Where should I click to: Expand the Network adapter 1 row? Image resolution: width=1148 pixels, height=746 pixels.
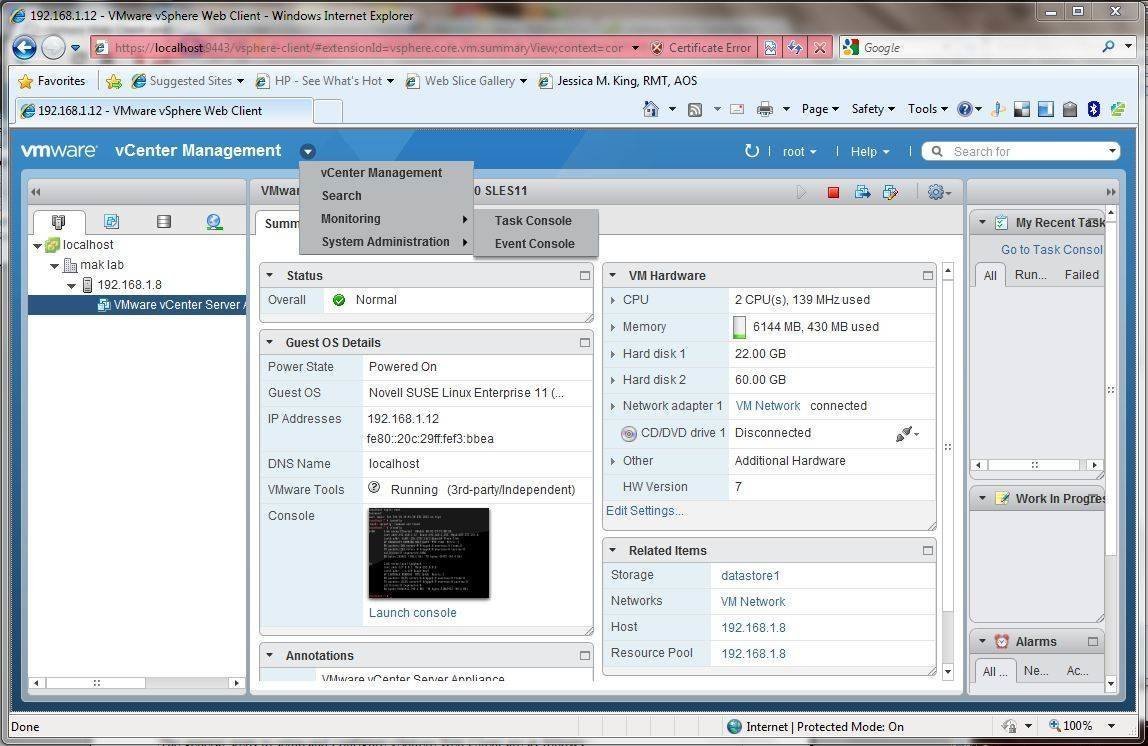pos(613,406)
